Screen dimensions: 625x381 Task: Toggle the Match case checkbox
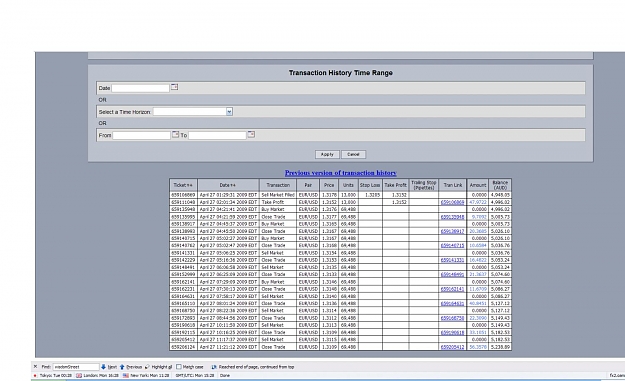pyautogui.click(x=179, y=367)
